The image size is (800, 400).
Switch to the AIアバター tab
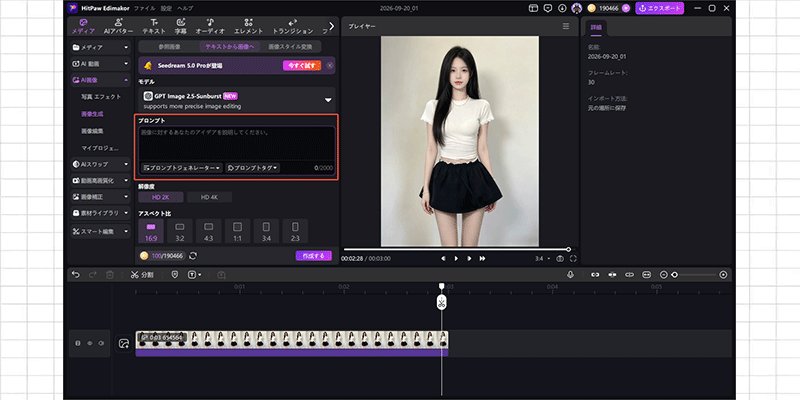118,27
